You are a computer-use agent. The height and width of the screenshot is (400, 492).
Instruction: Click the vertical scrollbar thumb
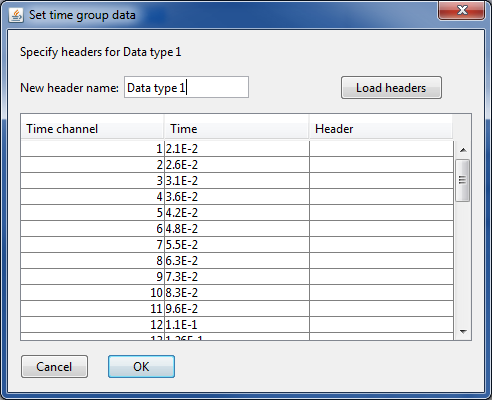coord(463,180)
